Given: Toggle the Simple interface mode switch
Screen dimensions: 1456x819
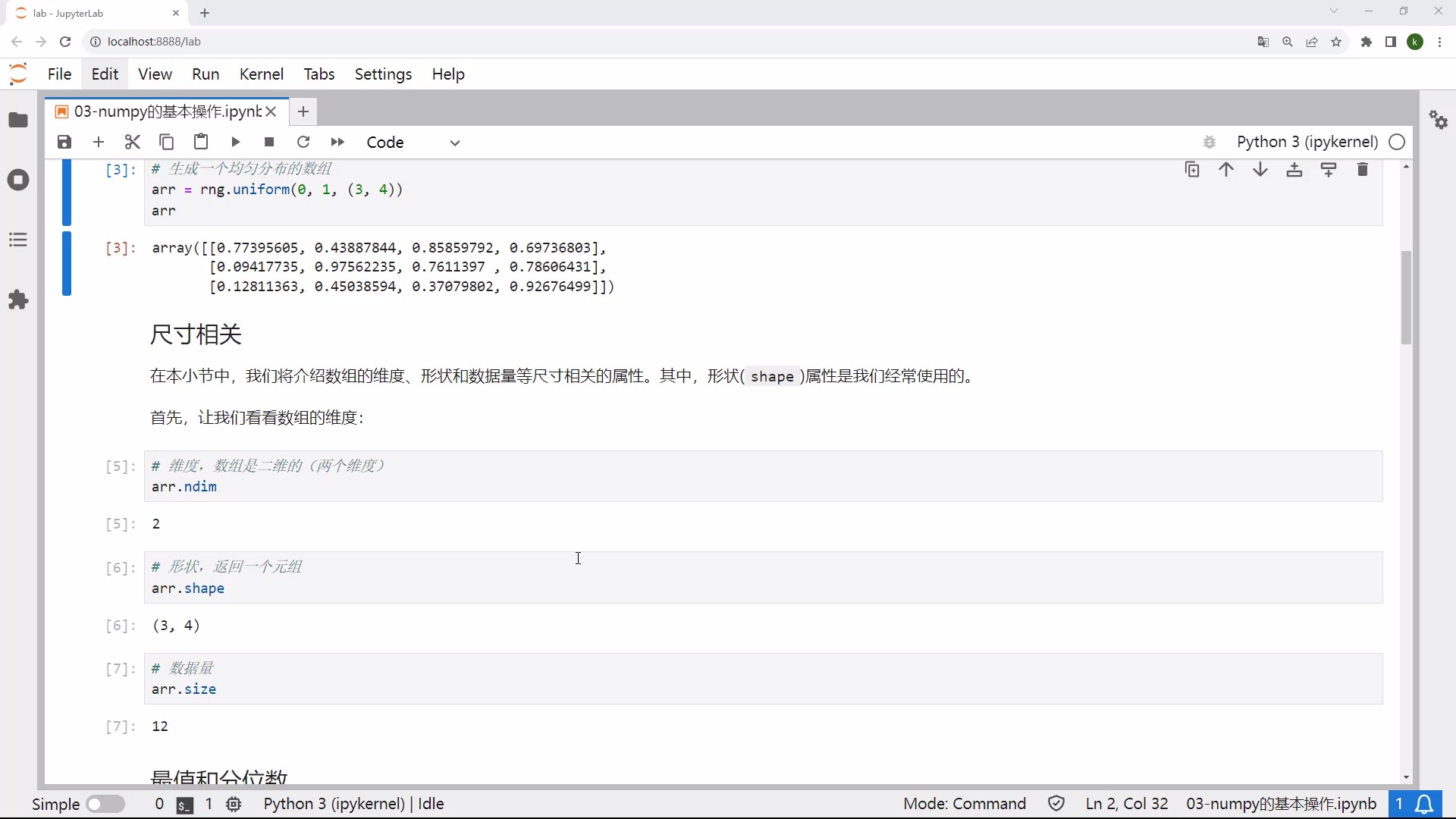Looking at the screenshot, I should point(105,804).
